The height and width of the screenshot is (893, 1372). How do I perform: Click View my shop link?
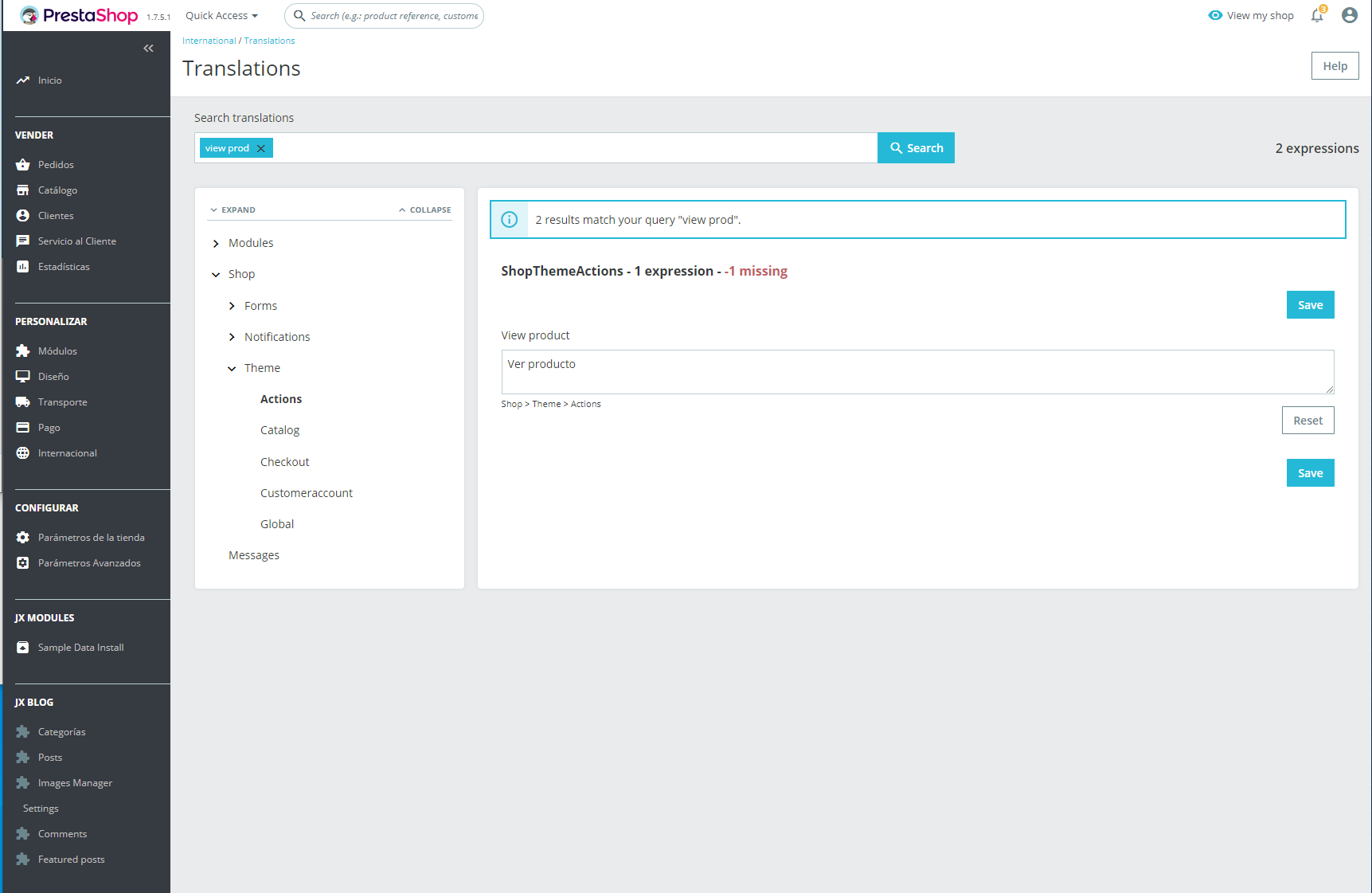click(x=1261, y=15)
